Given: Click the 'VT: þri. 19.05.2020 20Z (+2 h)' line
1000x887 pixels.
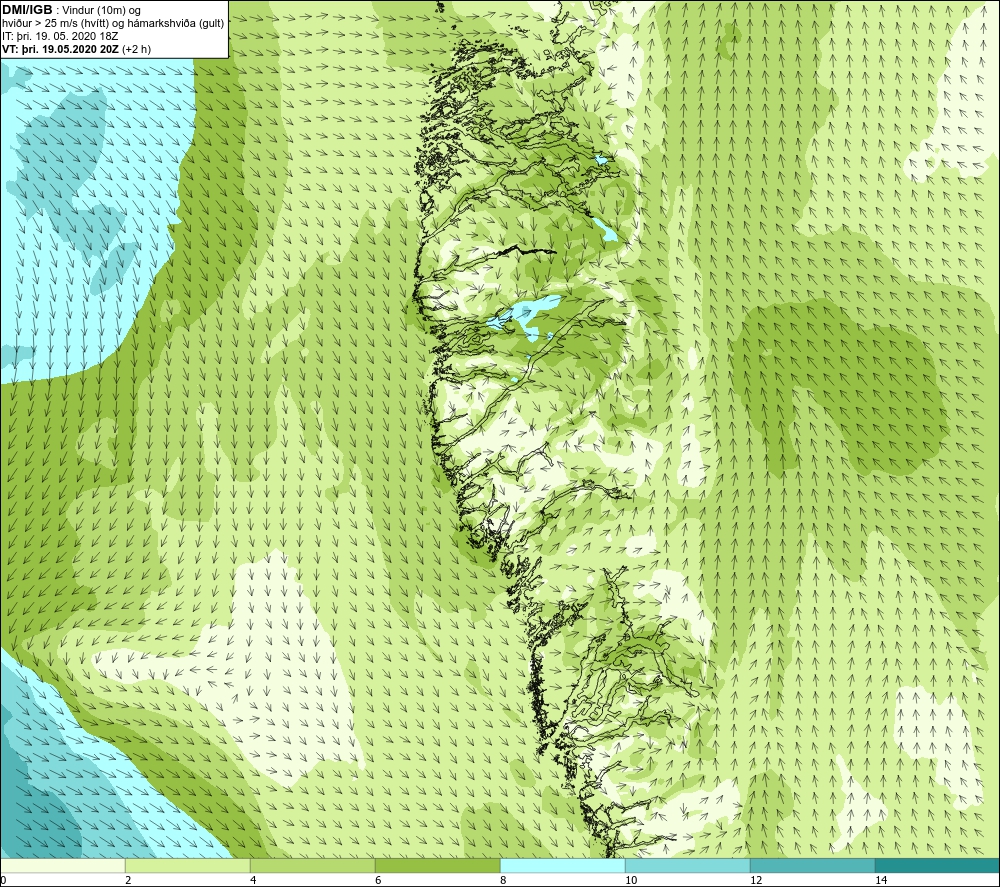Looking at the screenshot, I should click(x=77, y=49).
